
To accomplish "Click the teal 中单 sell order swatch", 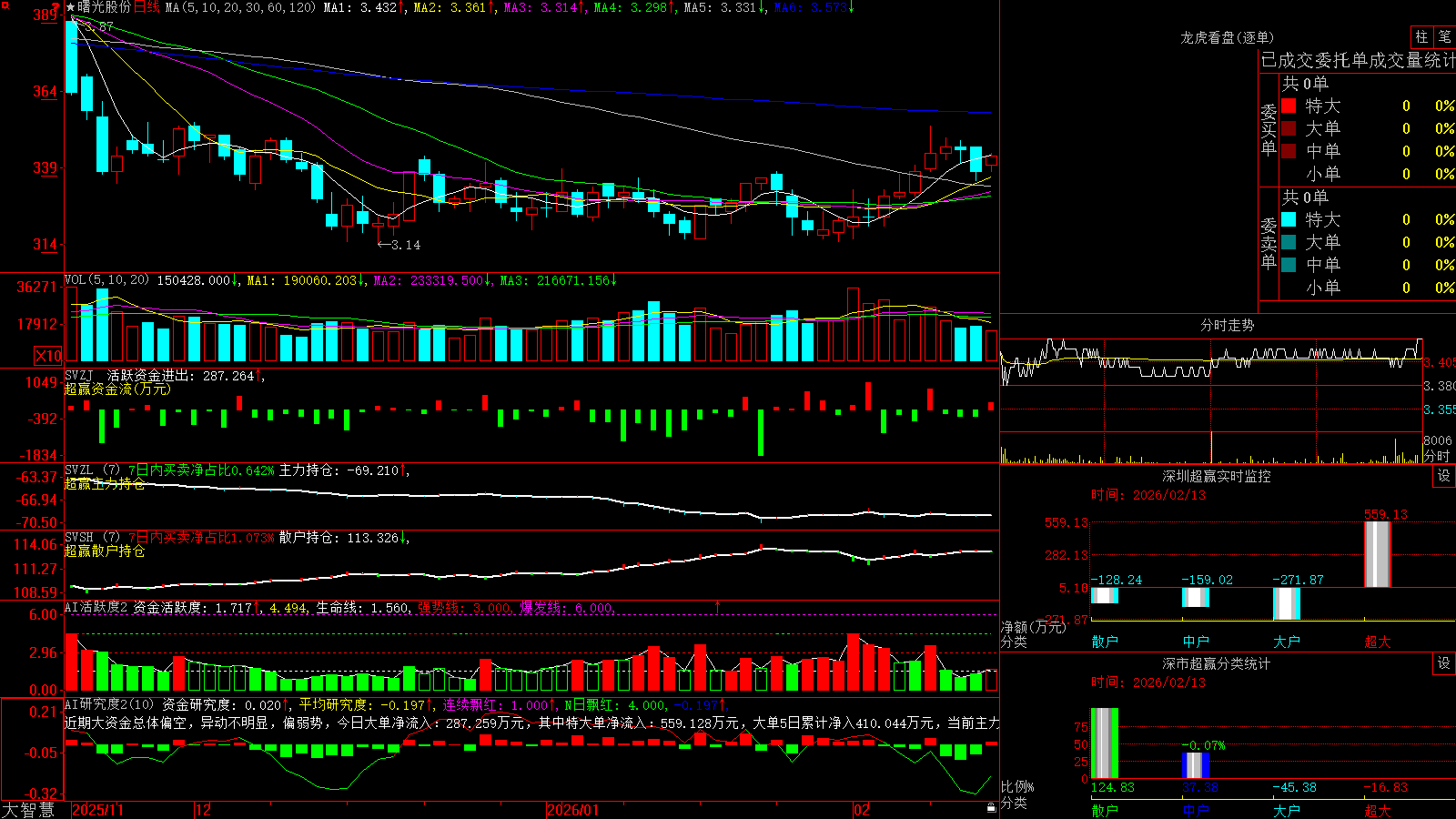I will point(1289,265).
